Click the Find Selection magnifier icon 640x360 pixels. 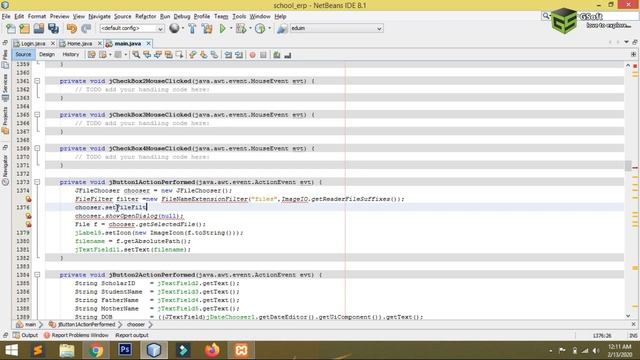click(x=136, y=55)
